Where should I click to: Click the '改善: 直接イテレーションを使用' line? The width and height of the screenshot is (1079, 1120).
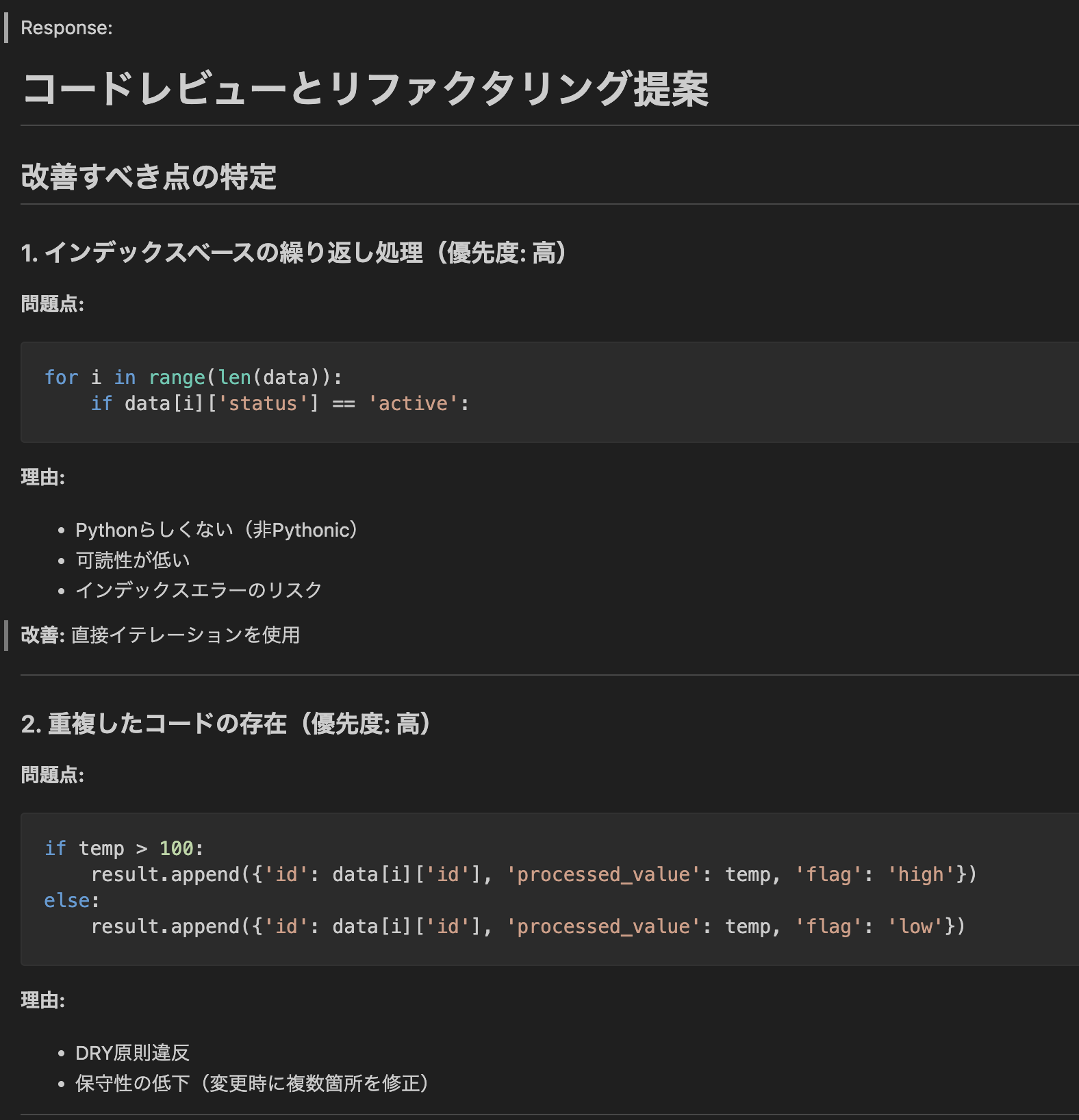[160, 635]
